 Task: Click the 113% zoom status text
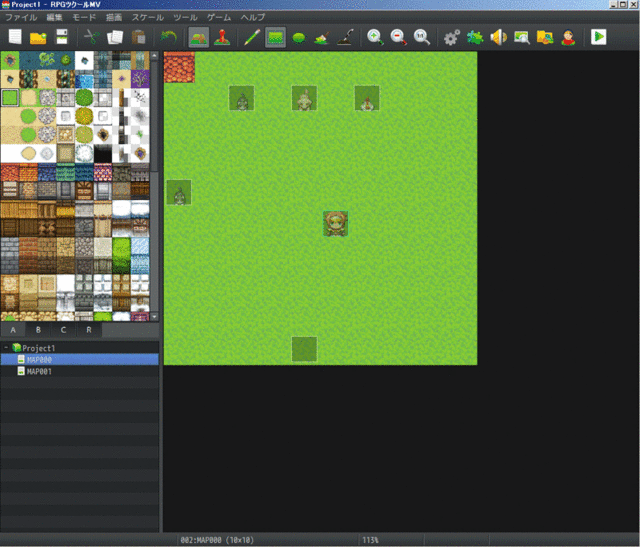click(370, 540)
